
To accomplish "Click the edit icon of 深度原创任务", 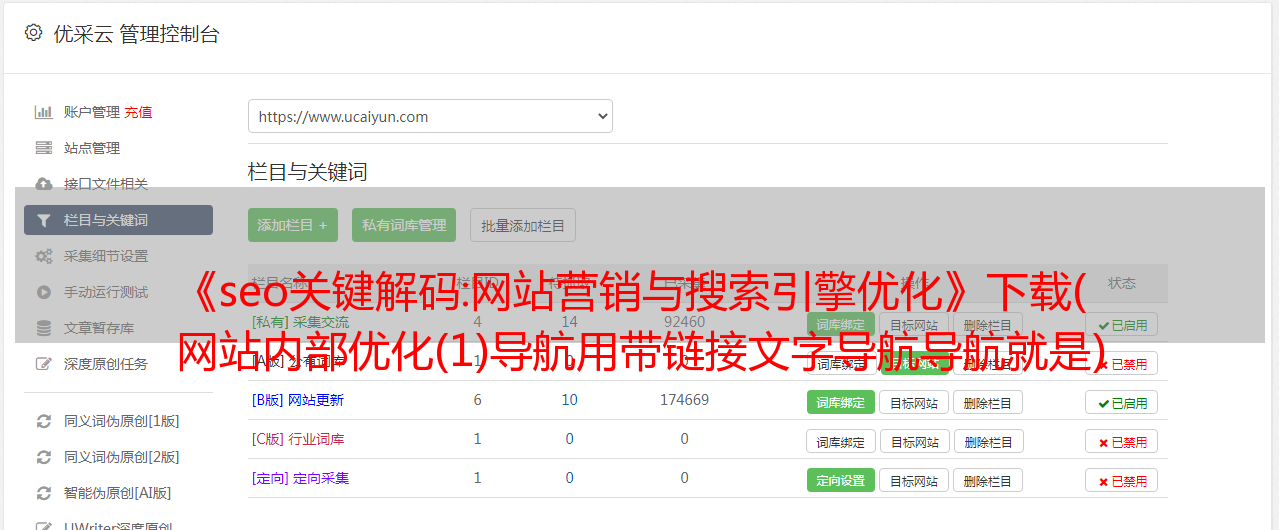I will coord(43,364).
